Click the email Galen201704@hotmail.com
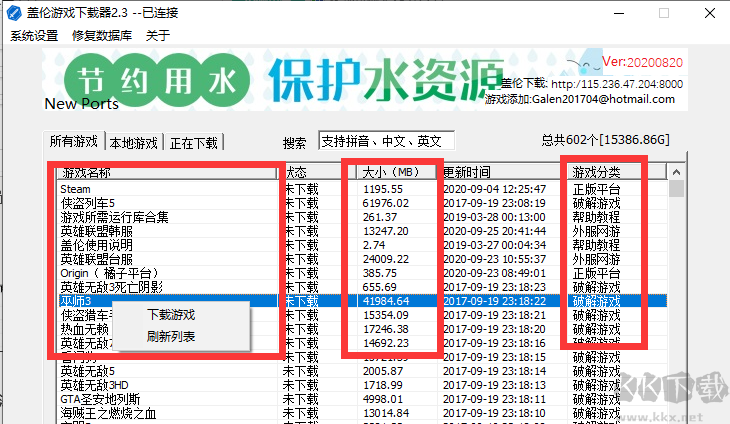Image resolution: width=730 pixels, height=424 pixels. coord(603,99)
